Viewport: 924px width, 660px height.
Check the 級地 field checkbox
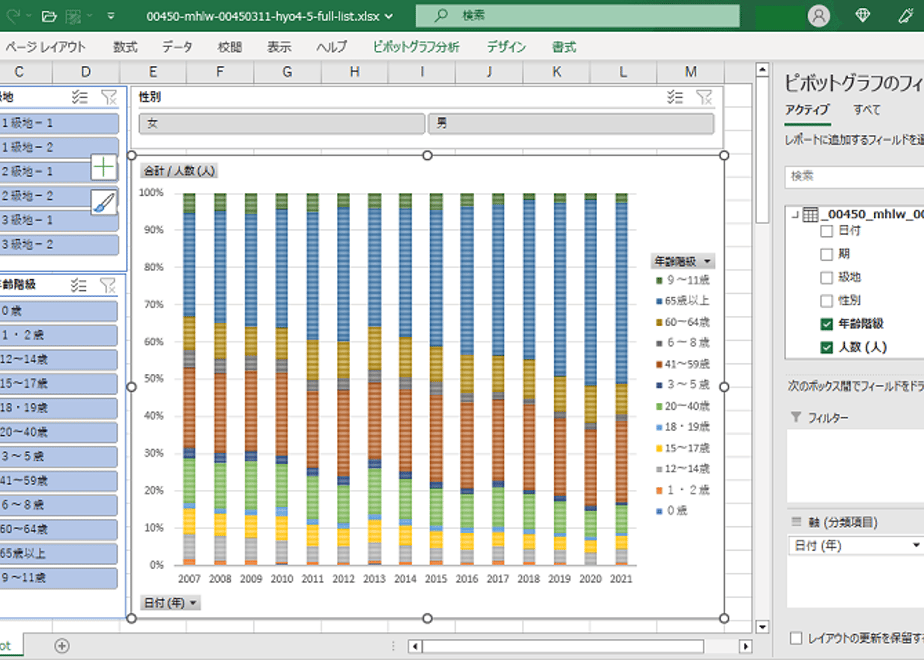point(826,278)
